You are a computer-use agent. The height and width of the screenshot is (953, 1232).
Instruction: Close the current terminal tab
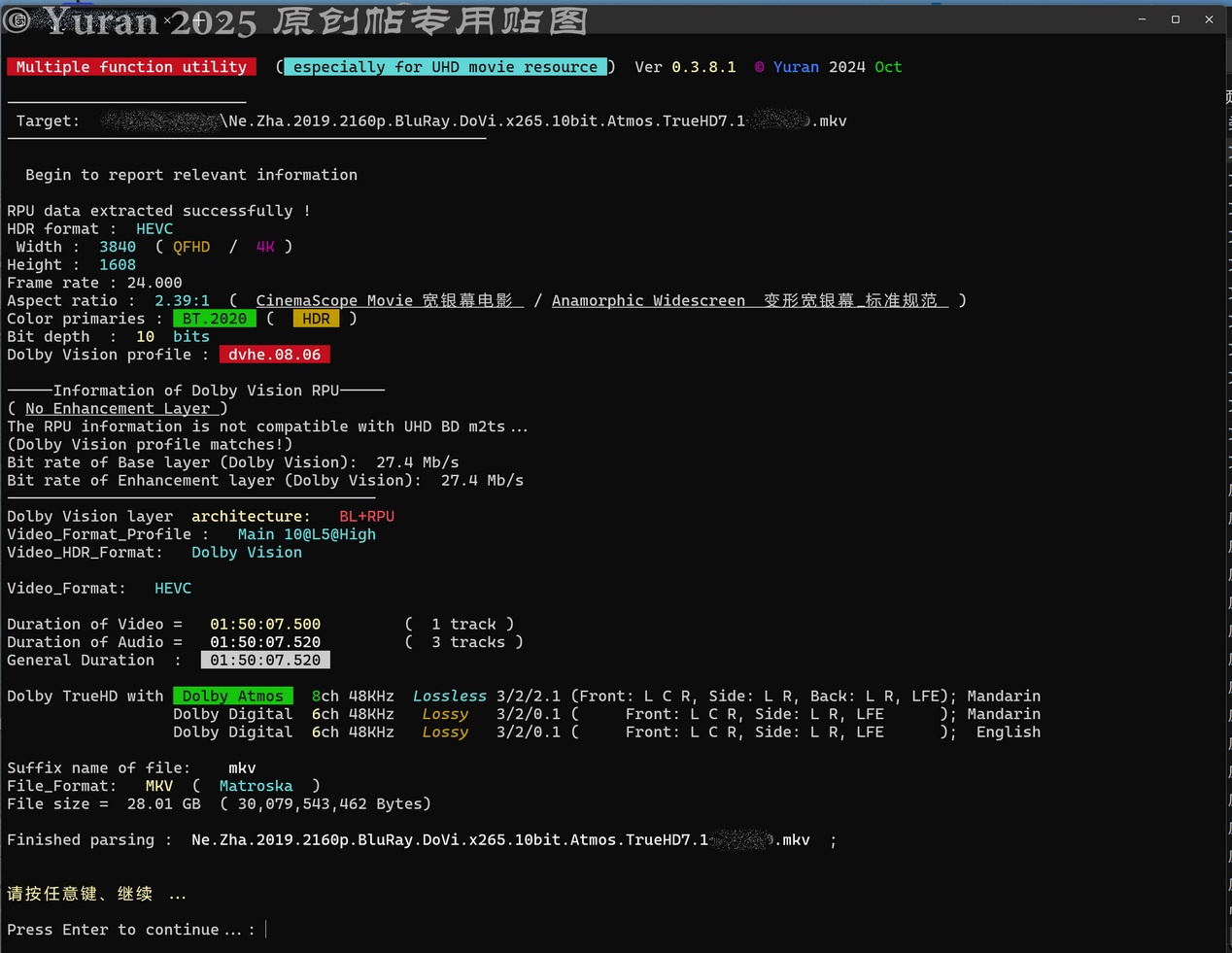point(167,19)
